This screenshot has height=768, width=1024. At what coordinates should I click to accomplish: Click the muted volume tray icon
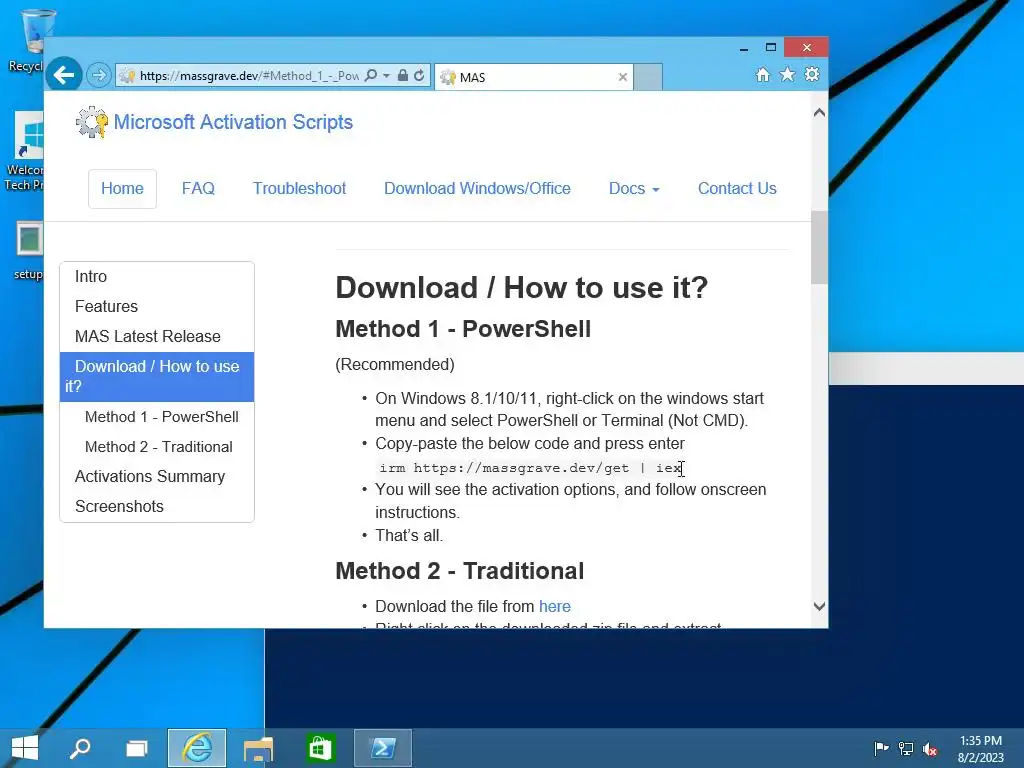coord(930,749)
